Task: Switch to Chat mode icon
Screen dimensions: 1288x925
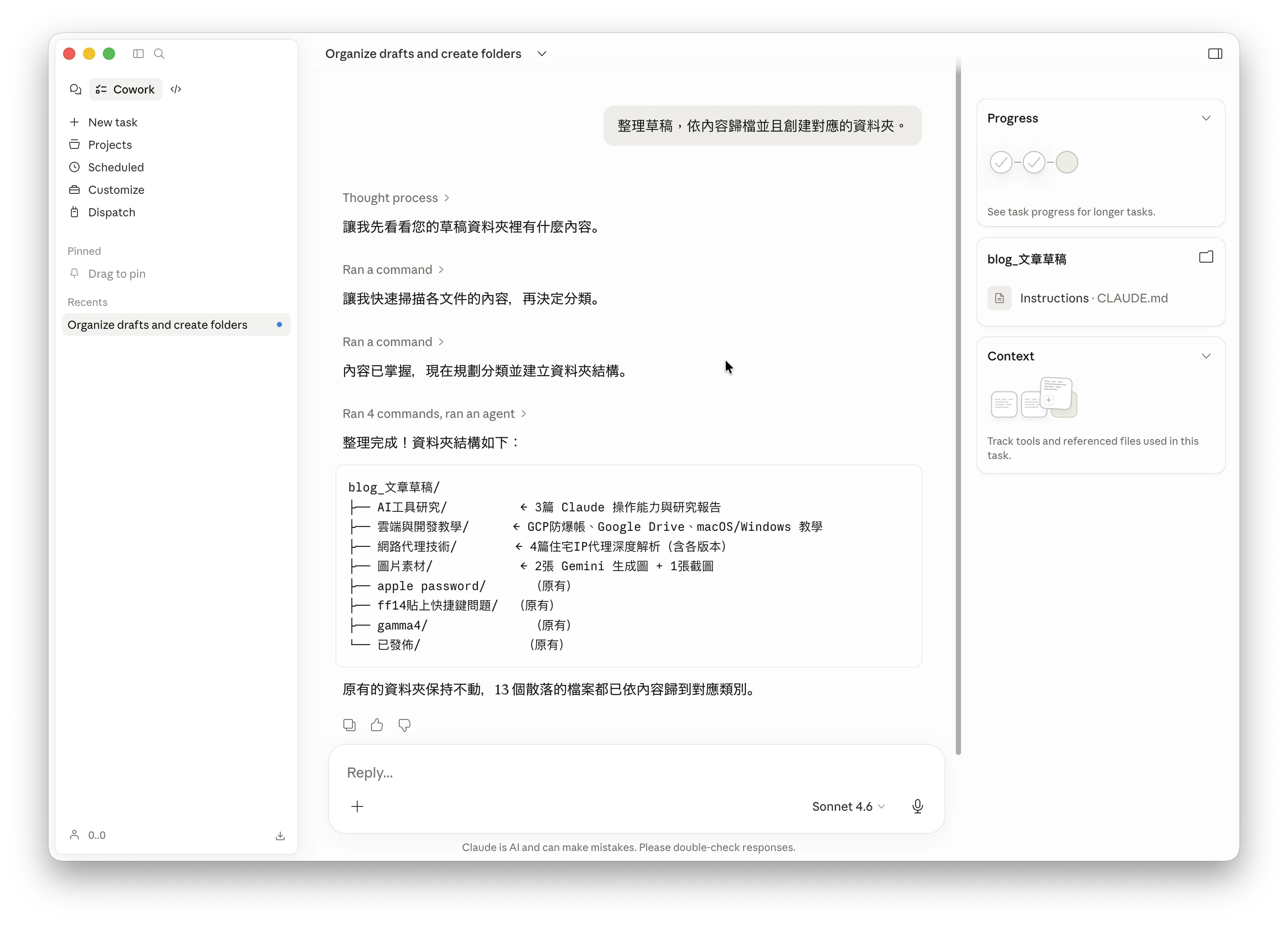Action: 76,89
